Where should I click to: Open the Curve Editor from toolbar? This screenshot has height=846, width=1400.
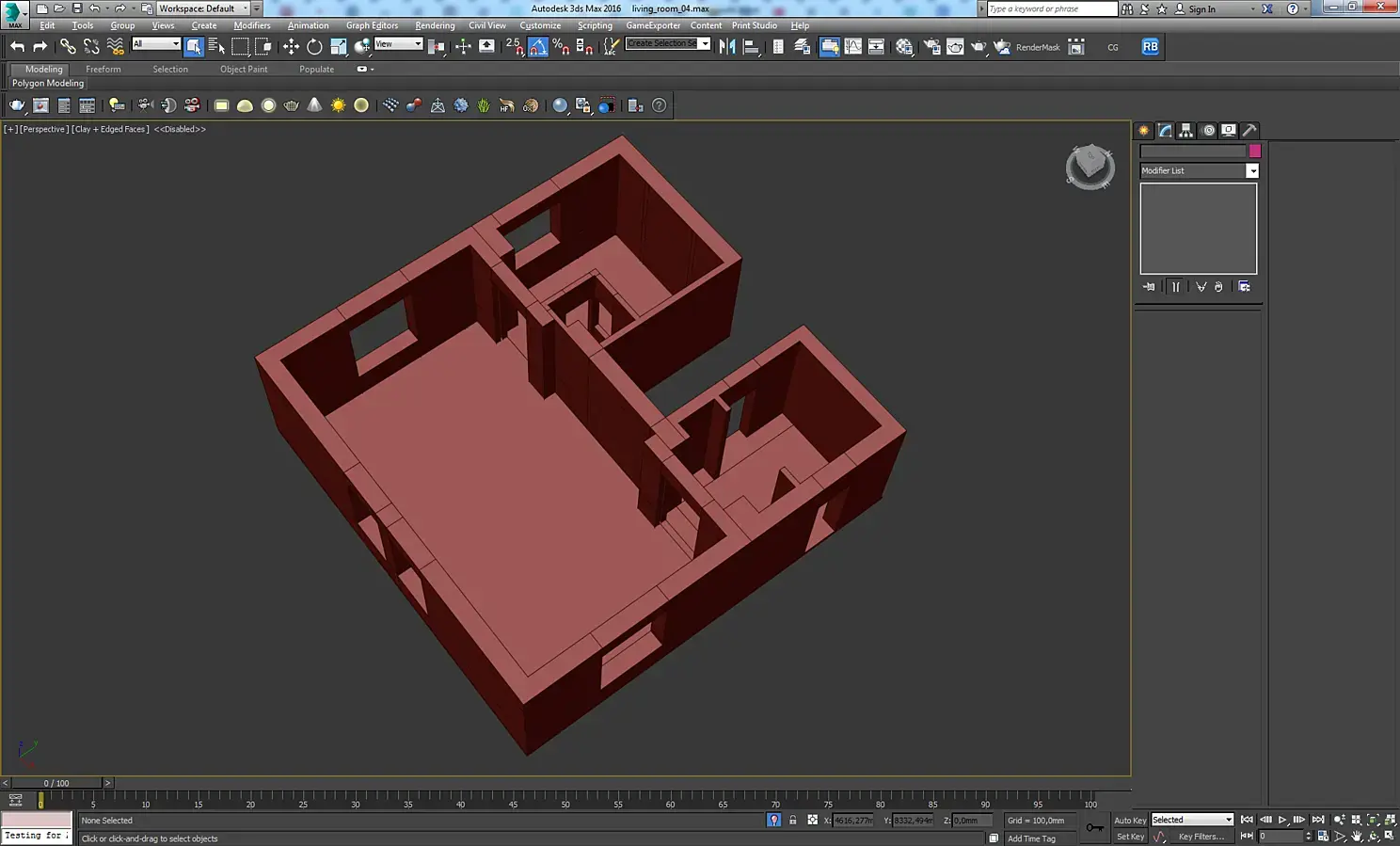[x=853, y=46]
